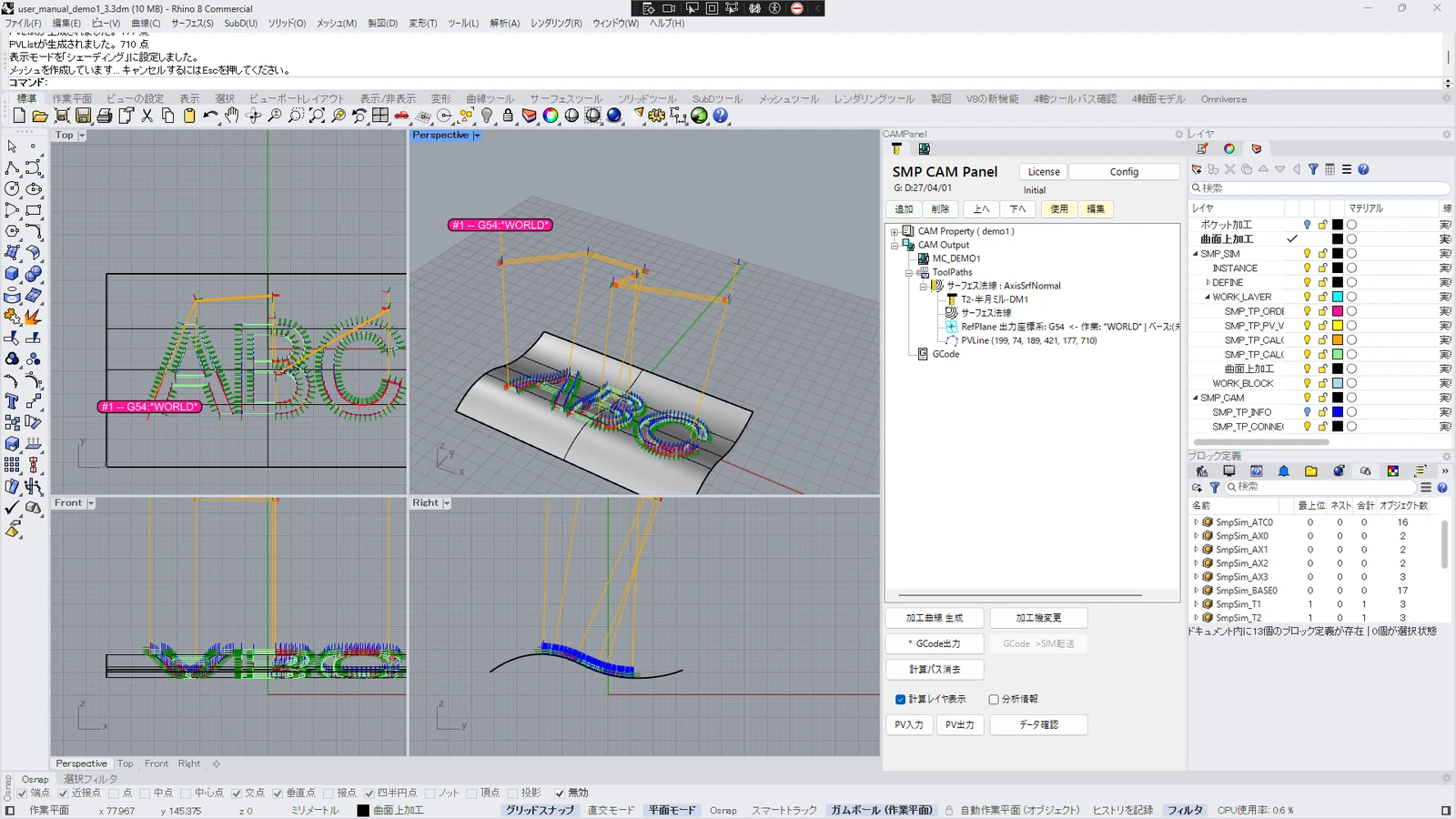1456x819 pixels.
Task: Switch to the サーフェスツール toolbar tab
Action: pos(566,99)
